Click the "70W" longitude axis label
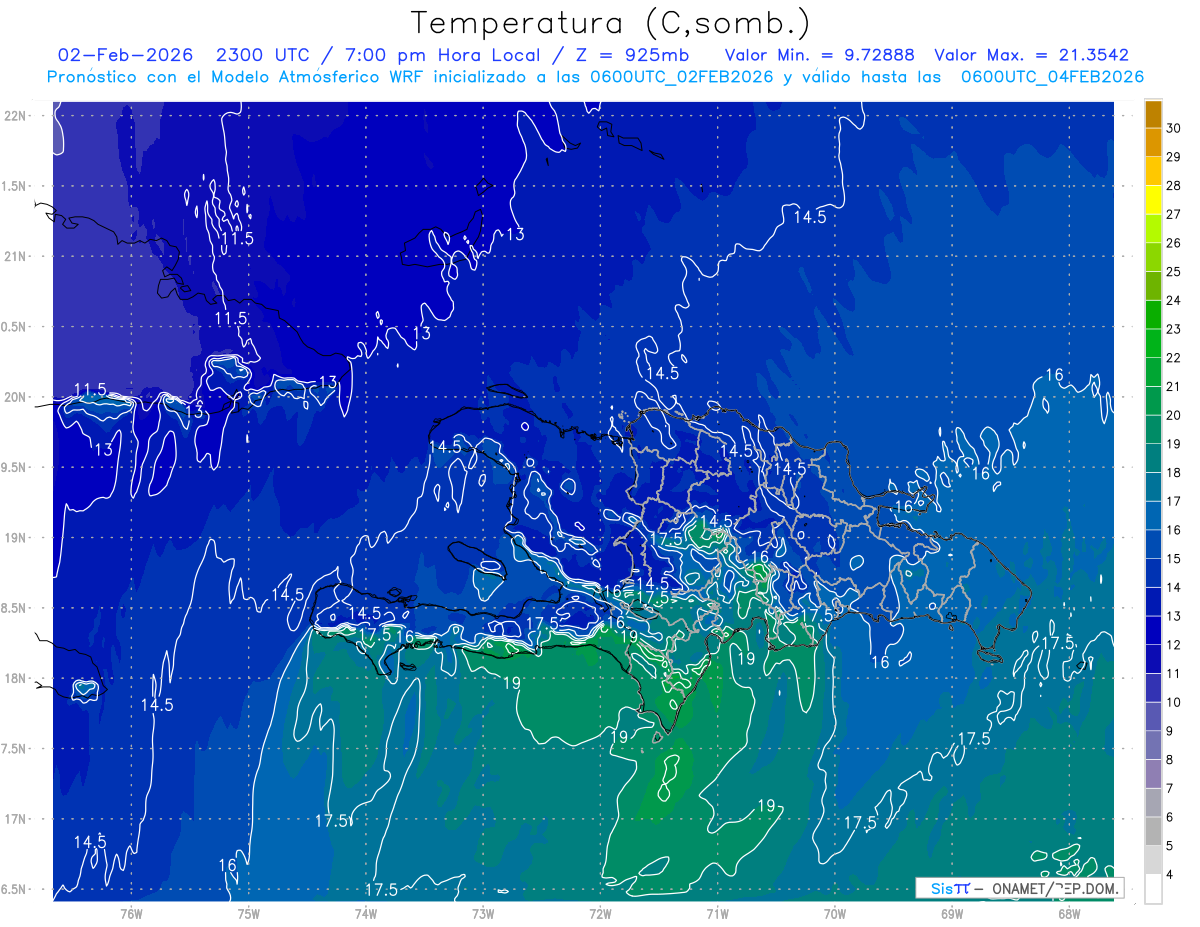Image resolution: width=1200 pixels, height=927 pixels. 835,914
